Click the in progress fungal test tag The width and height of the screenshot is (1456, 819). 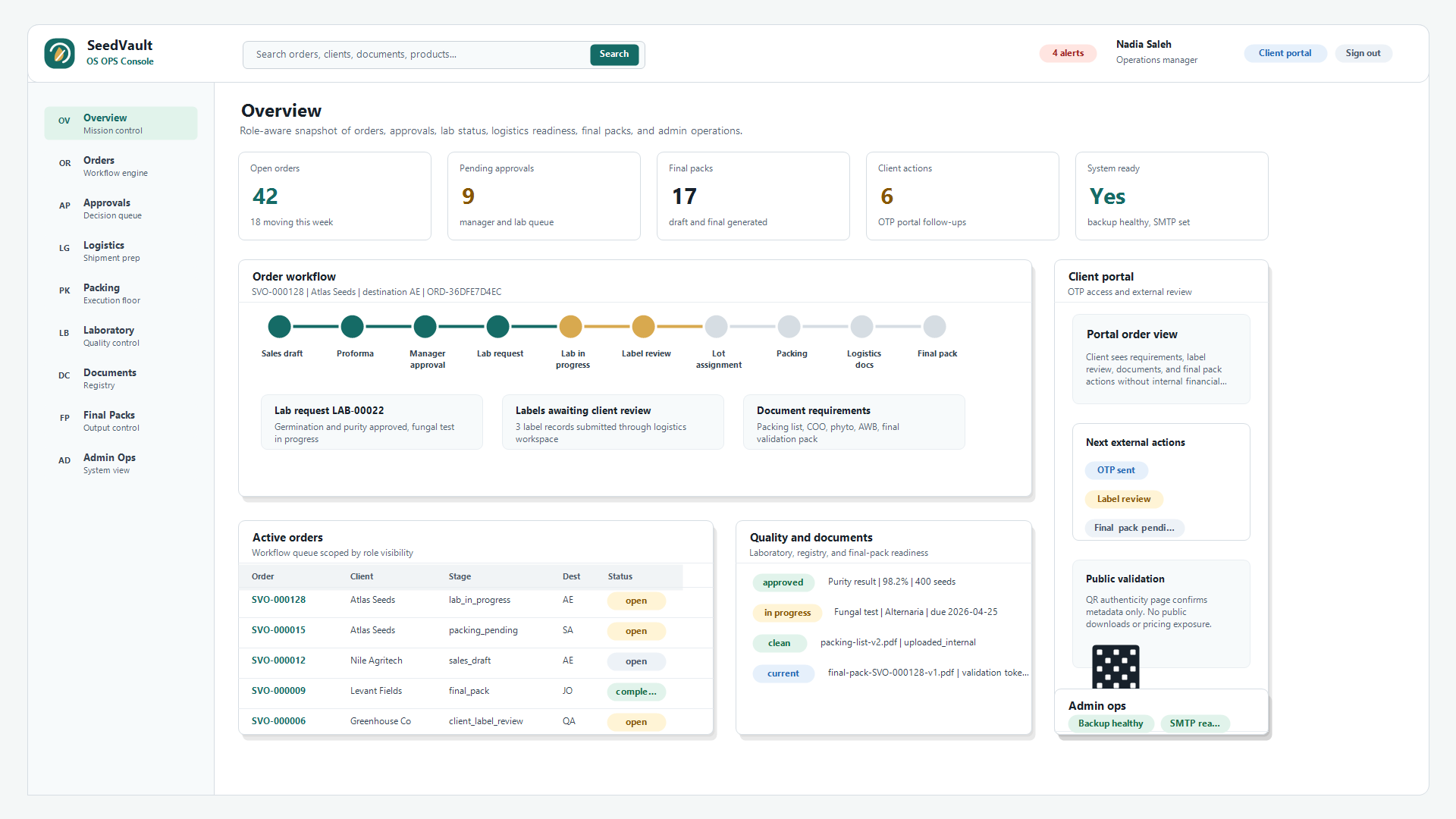tap(787, 613)
